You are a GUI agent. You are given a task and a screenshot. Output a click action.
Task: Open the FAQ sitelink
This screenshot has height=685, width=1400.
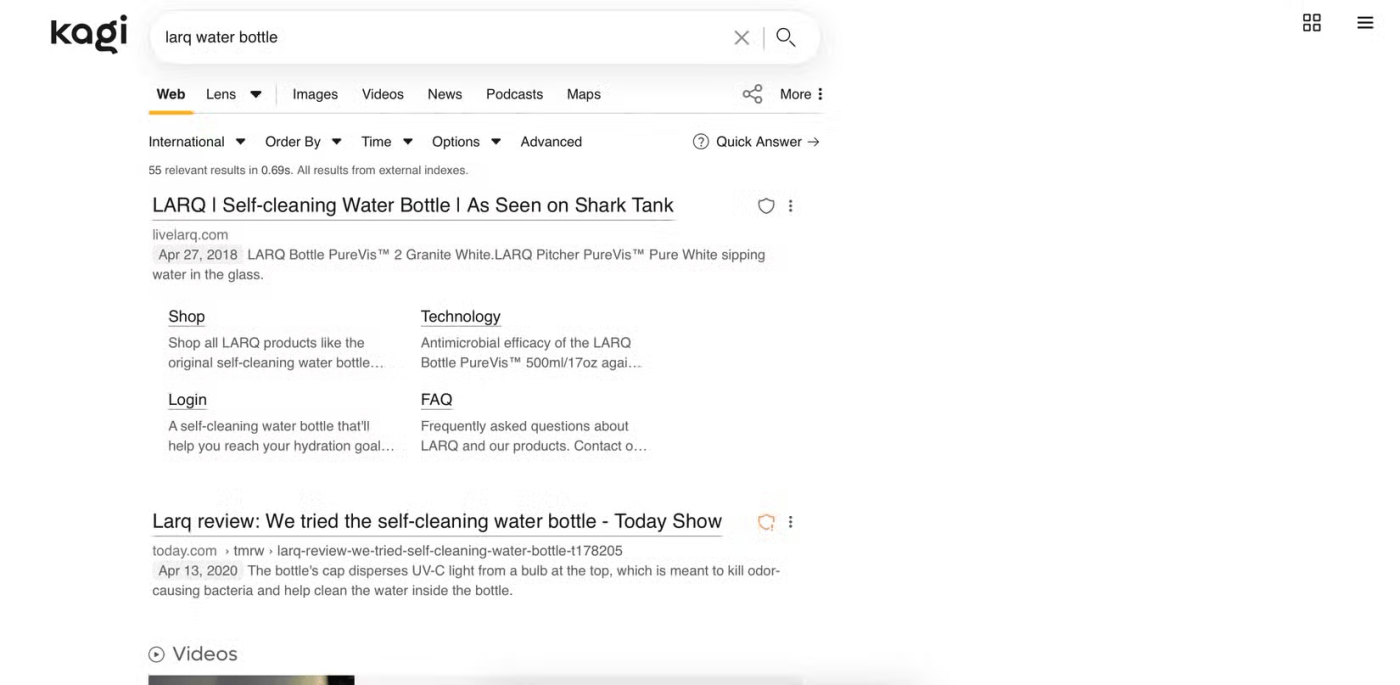tap(436, 399)
